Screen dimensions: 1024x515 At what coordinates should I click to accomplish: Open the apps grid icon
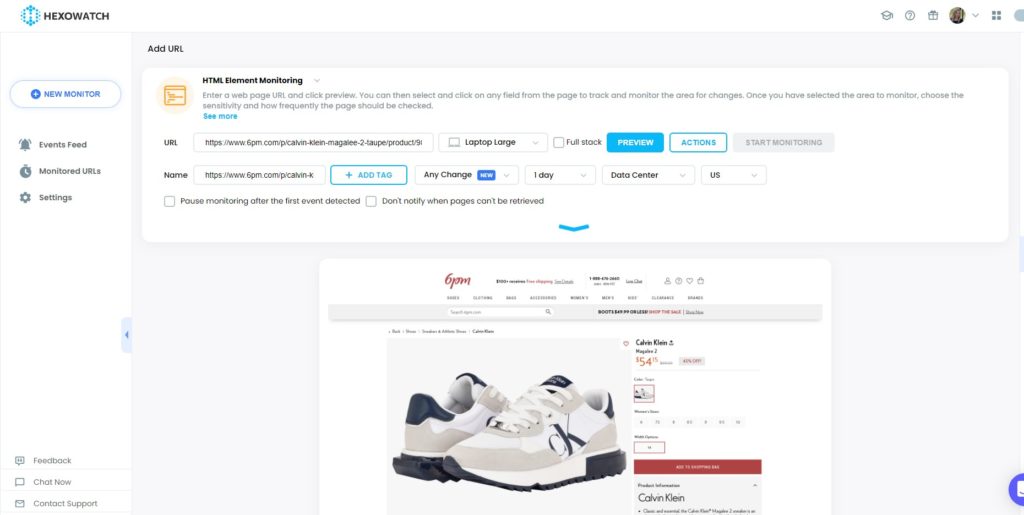coord(996,16)
